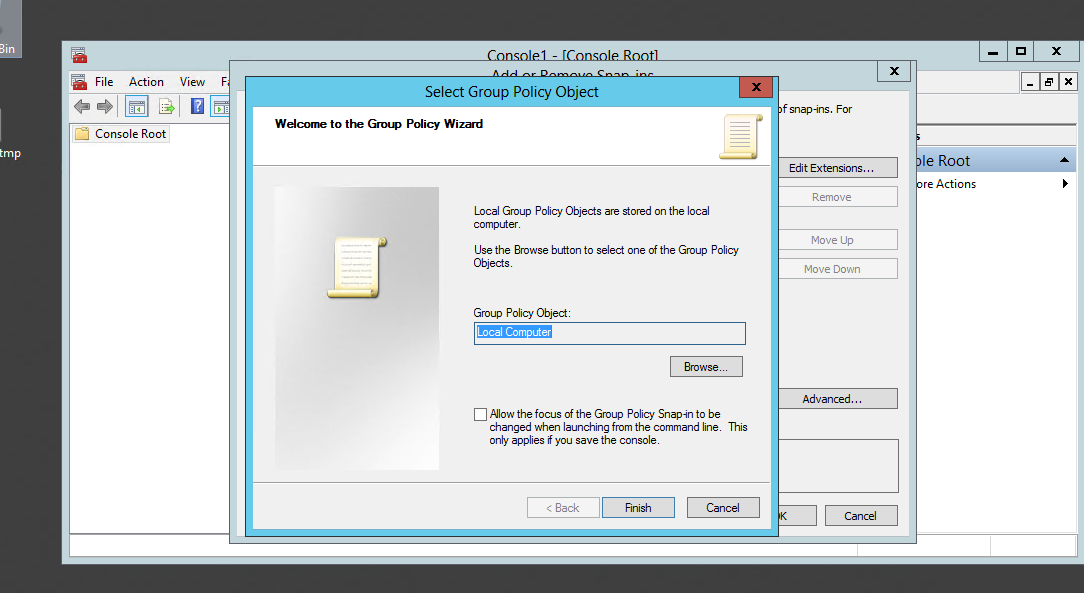Restore the inner console child window

[x=1049, y=82]
